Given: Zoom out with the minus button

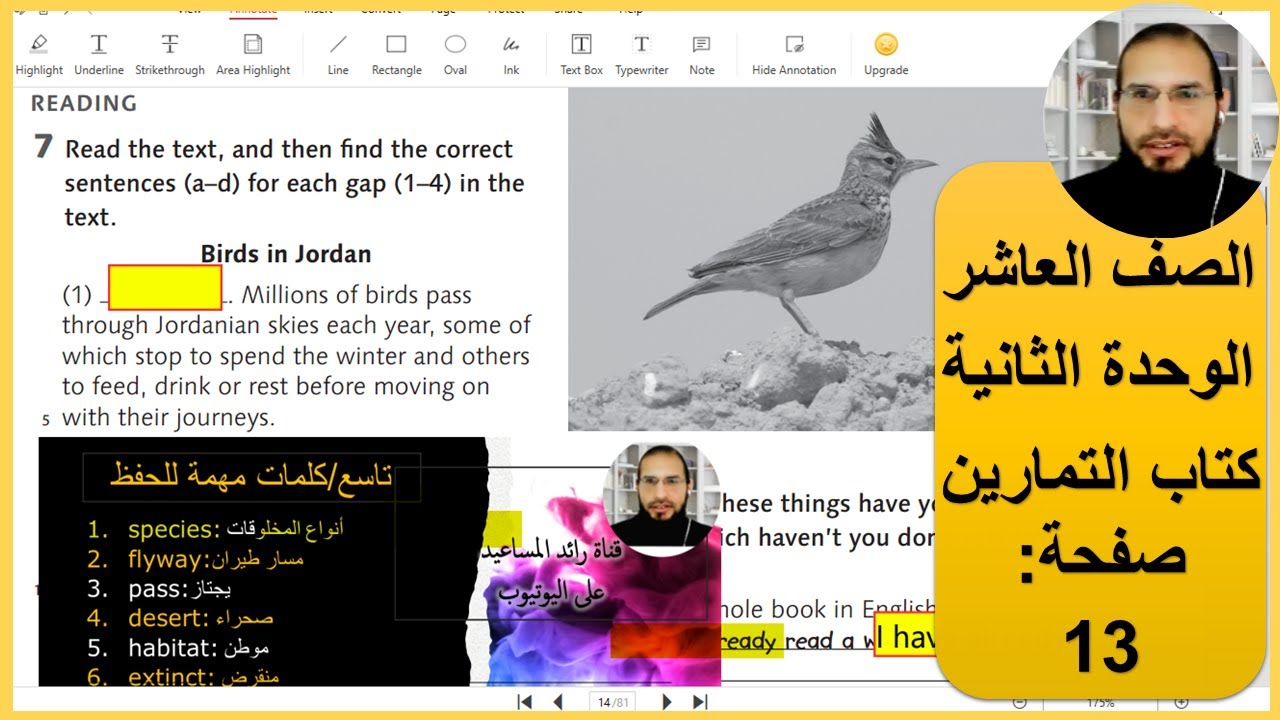Looking at the screenshot, I should (1019, 703).
